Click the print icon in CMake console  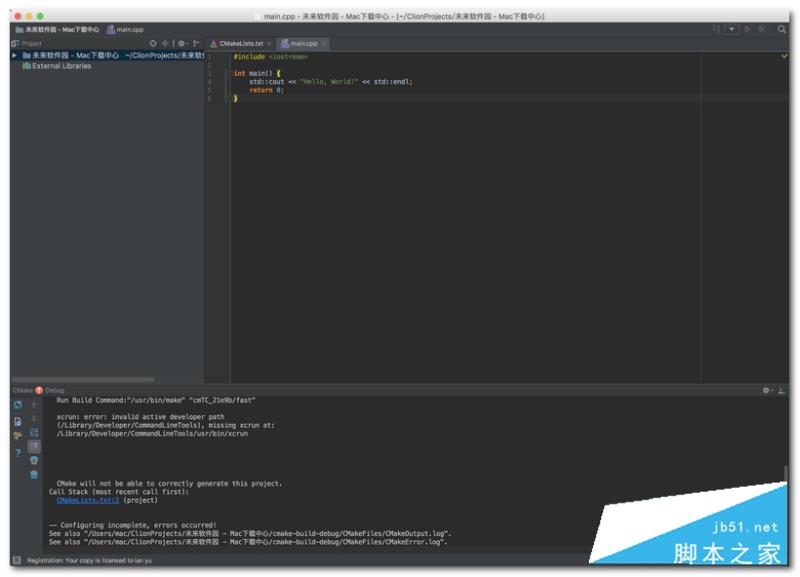[x=34, y=460]
